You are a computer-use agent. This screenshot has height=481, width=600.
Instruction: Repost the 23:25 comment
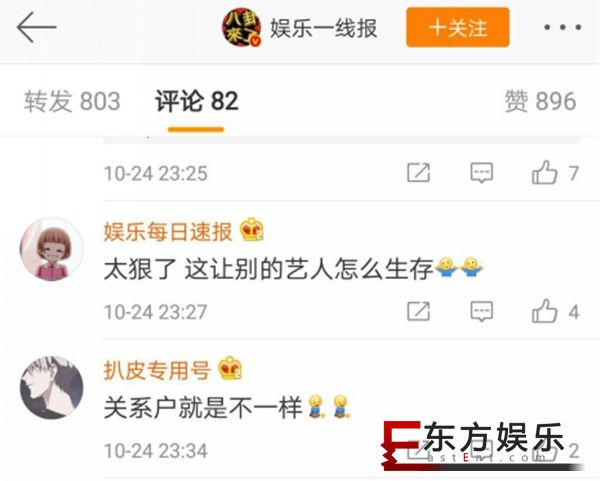pyautogui.click(x=419, y=173)
